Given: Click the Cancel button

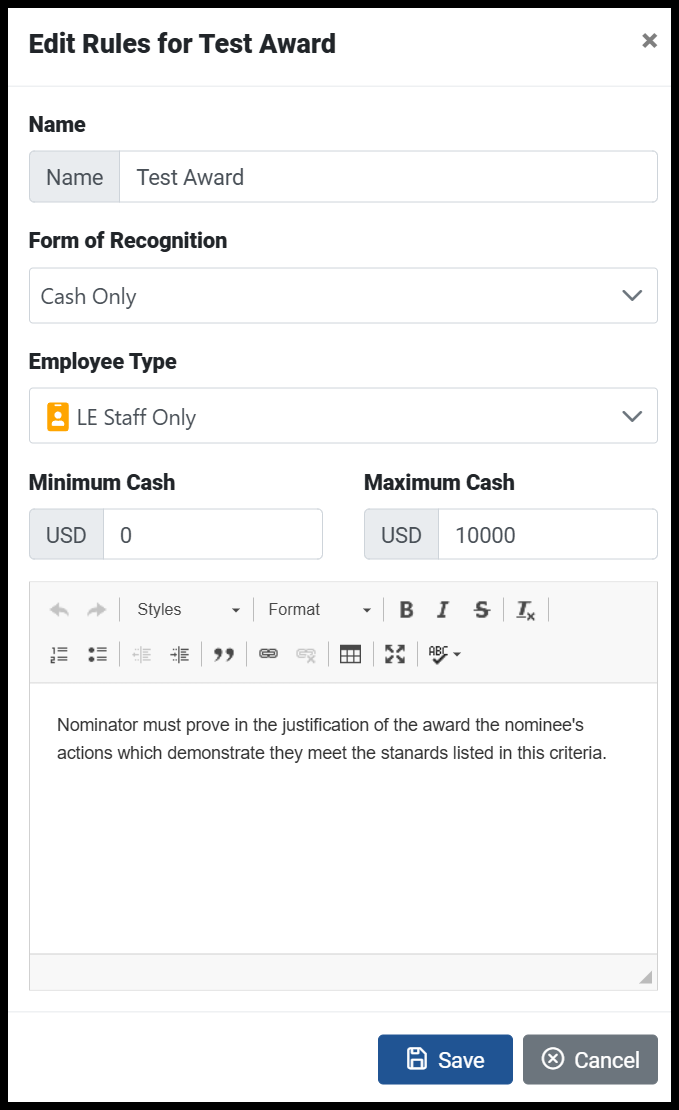Looking at the screenshot, I should [590, 1060].
